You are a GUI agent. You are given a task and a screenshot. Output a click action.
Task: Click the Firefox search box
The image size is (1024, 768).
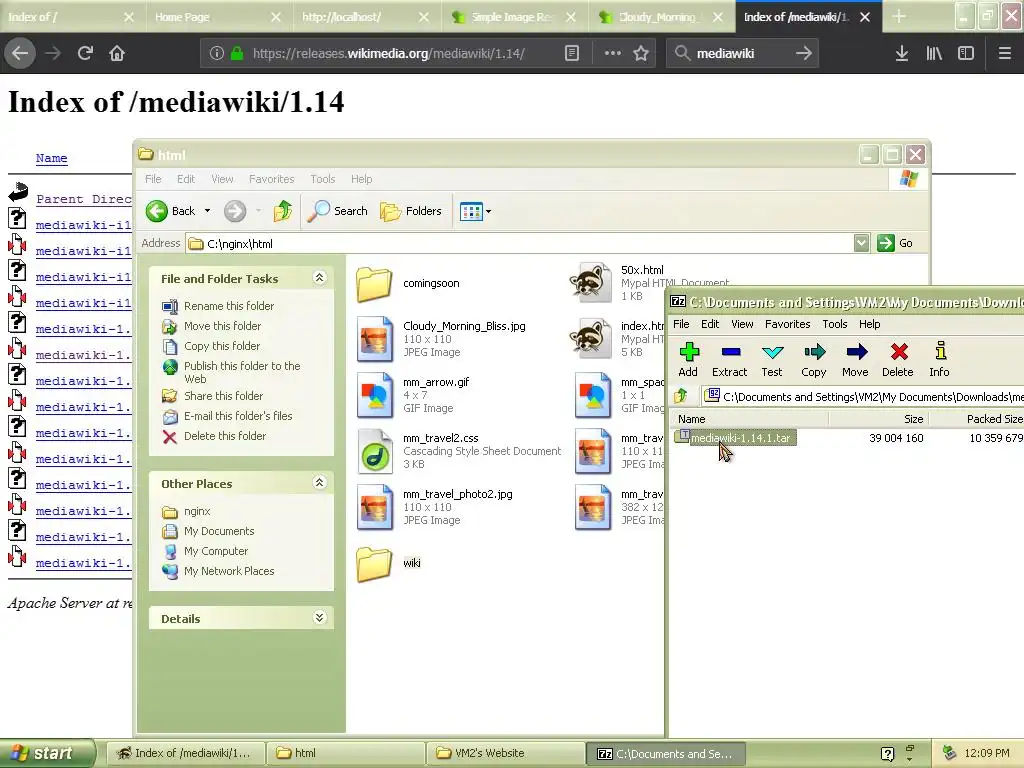click(742, 53)
